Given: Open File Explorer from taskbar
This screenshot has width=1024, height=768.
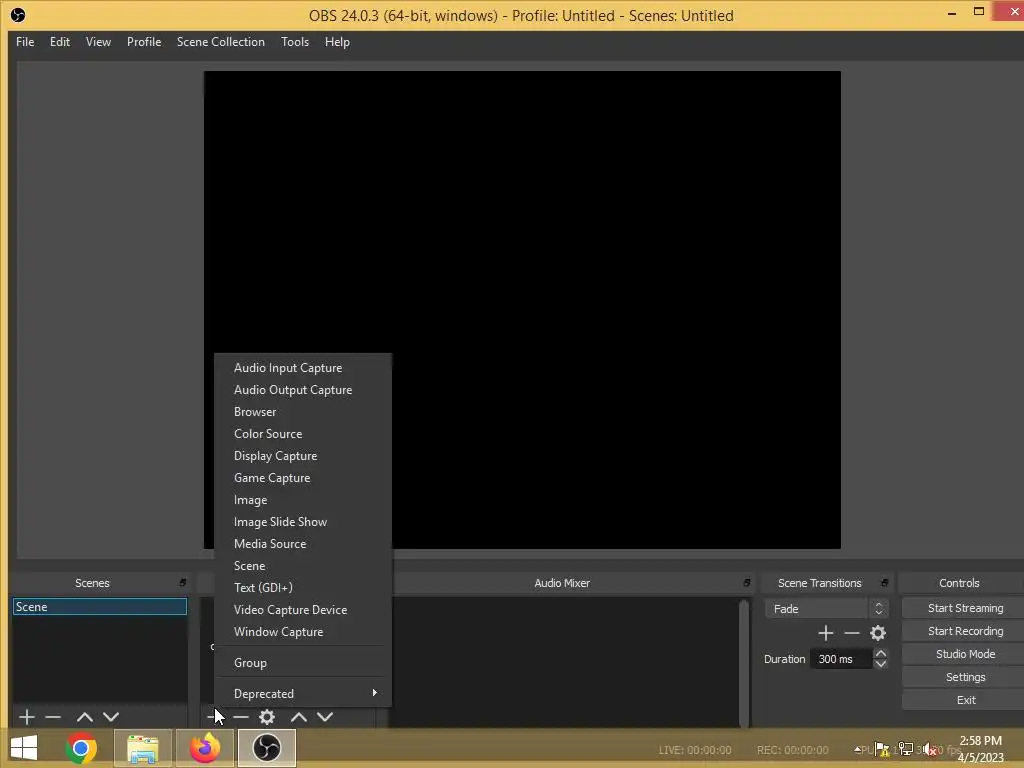Looking at the screenshot, I should pyautogui.click(x=143, y=748).
